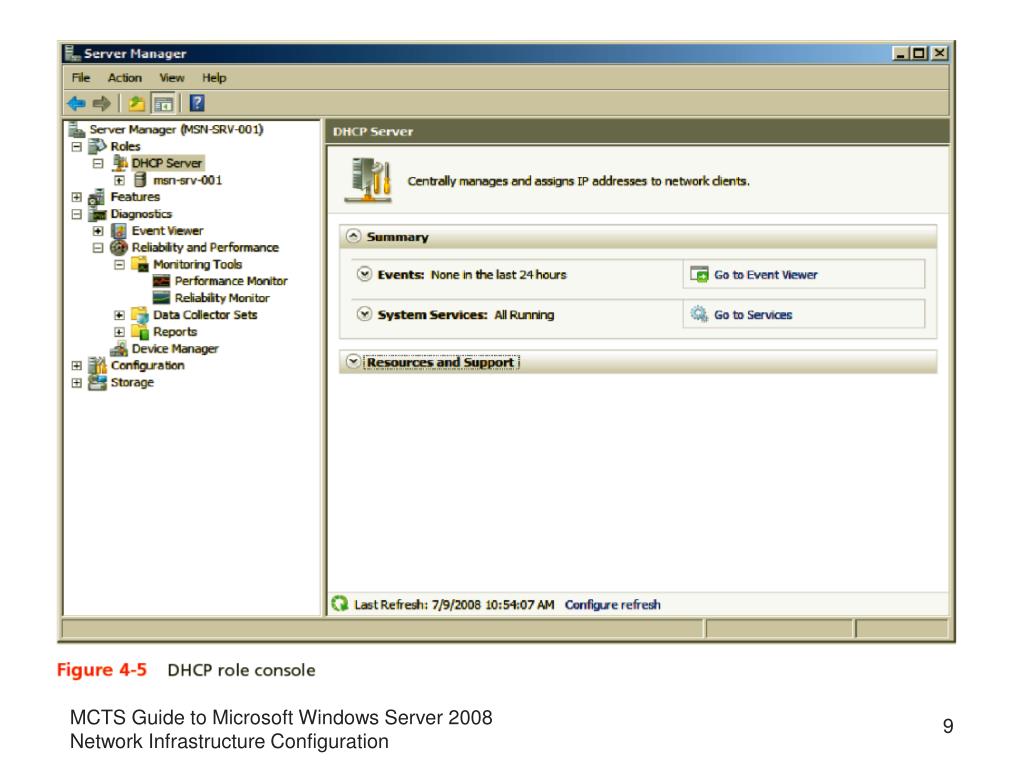Open the View menu
The image size is (1024, 768).
point(172,78)
